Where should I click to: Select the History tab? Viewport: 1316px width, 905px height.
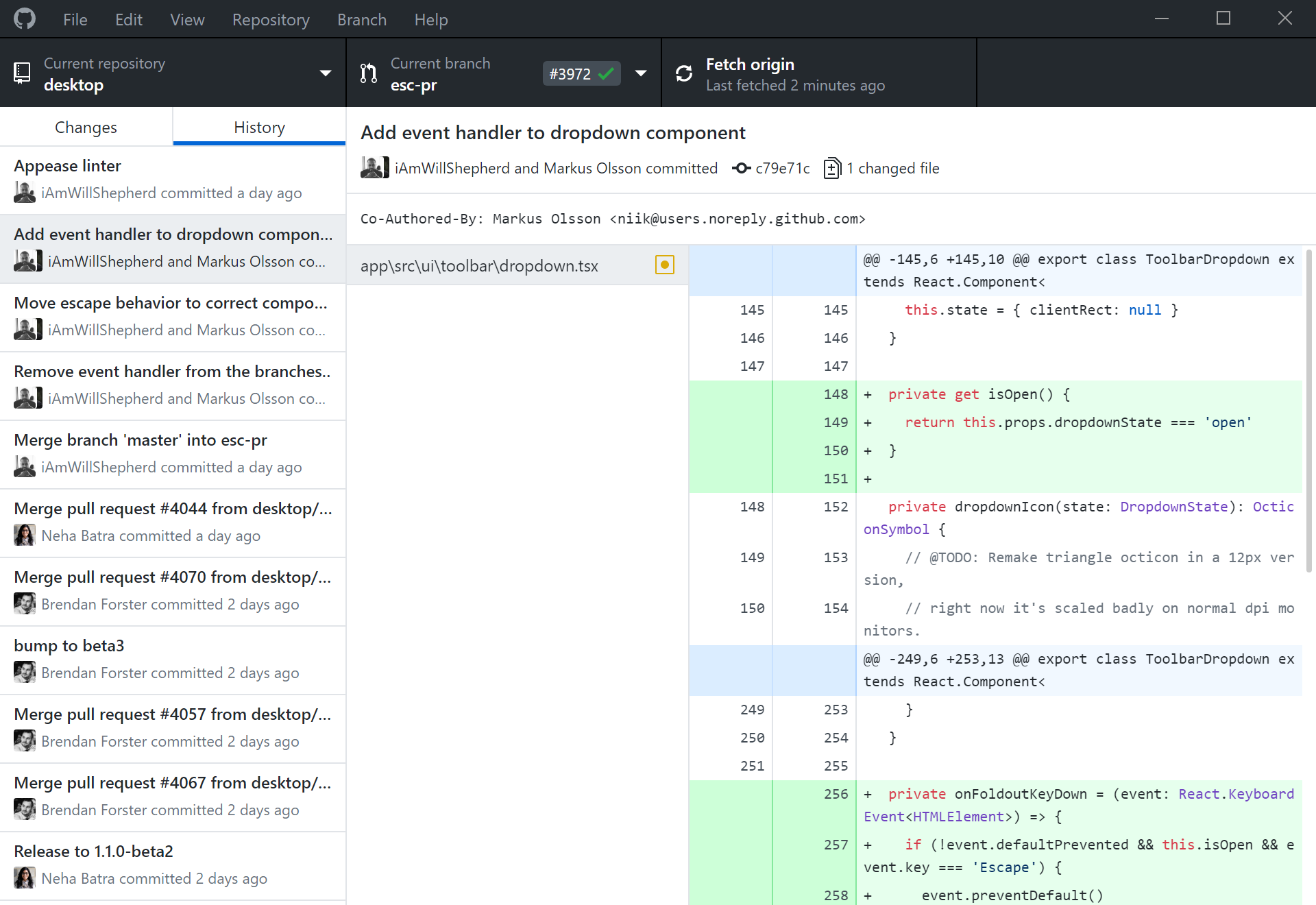tap(259, 127)
